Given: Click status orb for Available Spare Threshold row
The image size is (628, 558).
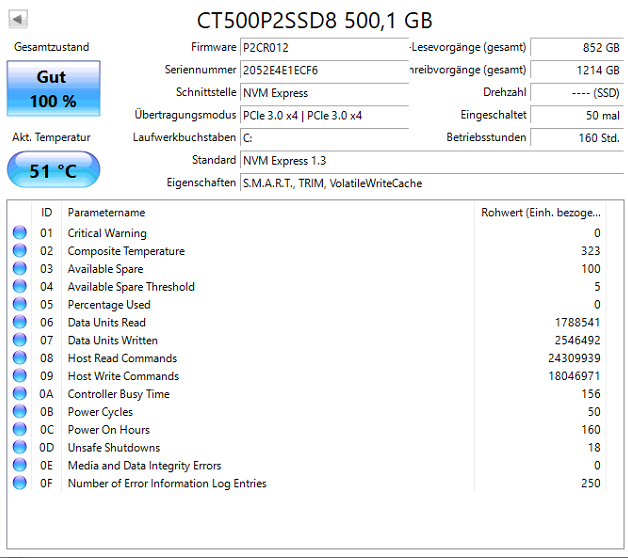Looking at the screenshot, I should [x=20, y=286].
